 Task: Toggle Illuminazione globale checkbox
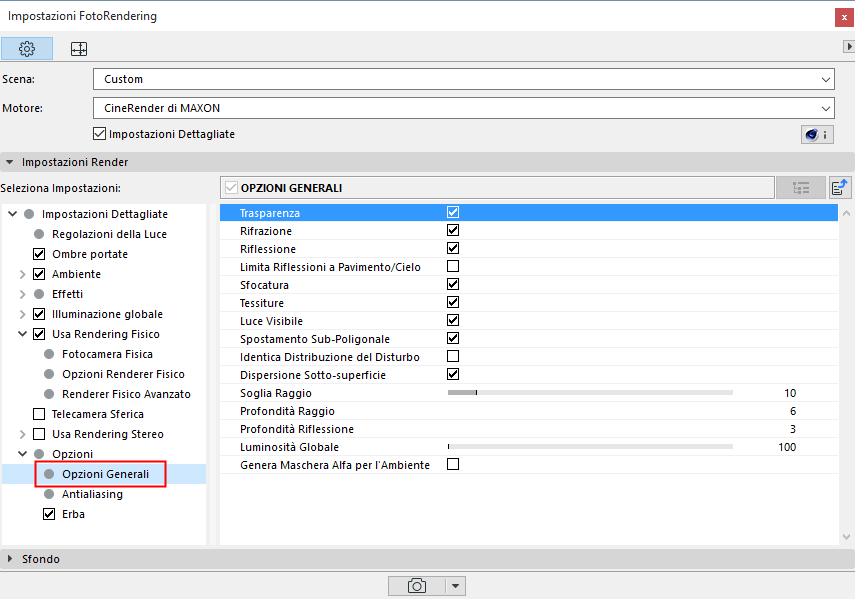[x=39, y=314]
